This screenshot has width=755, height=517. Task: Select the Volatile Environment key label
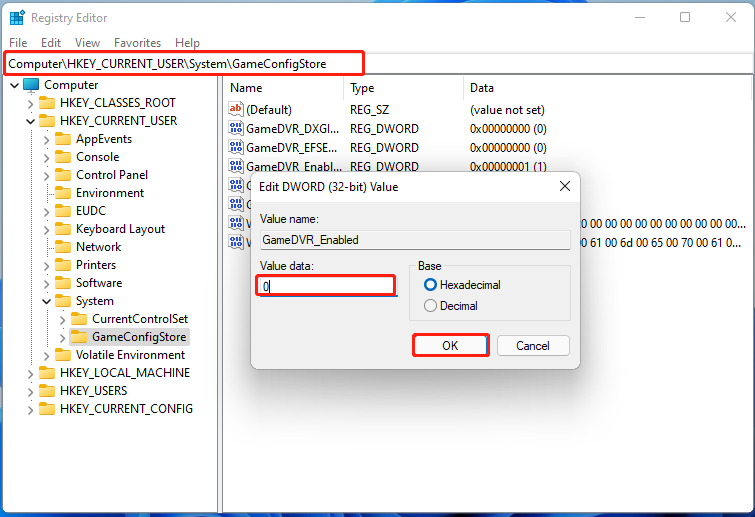[130, 355]
